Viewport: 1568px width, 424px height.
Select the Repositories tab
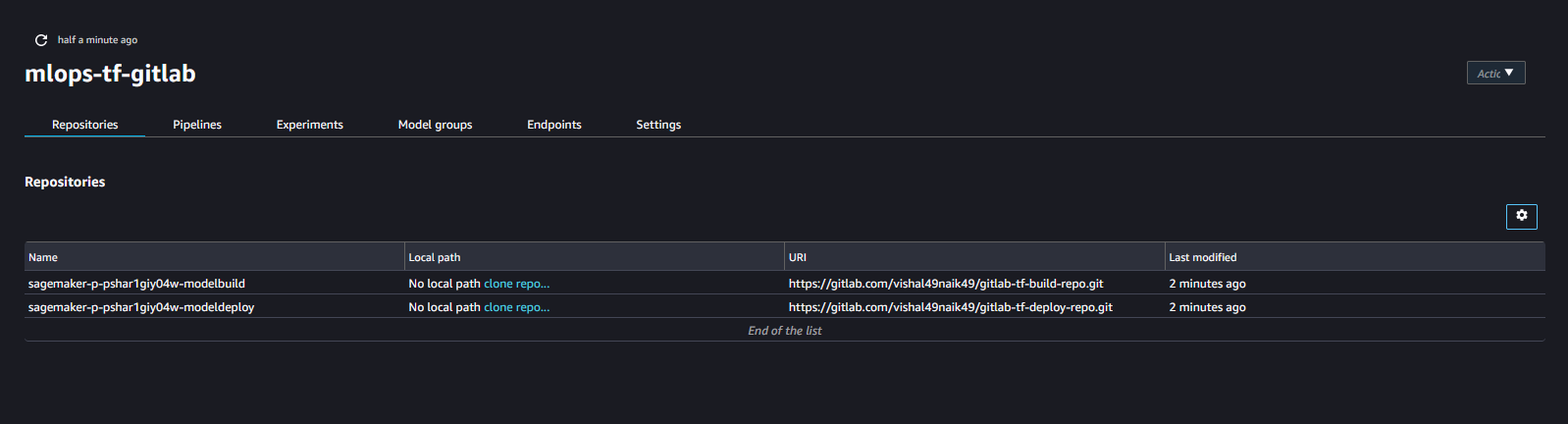tap(85, 125)
